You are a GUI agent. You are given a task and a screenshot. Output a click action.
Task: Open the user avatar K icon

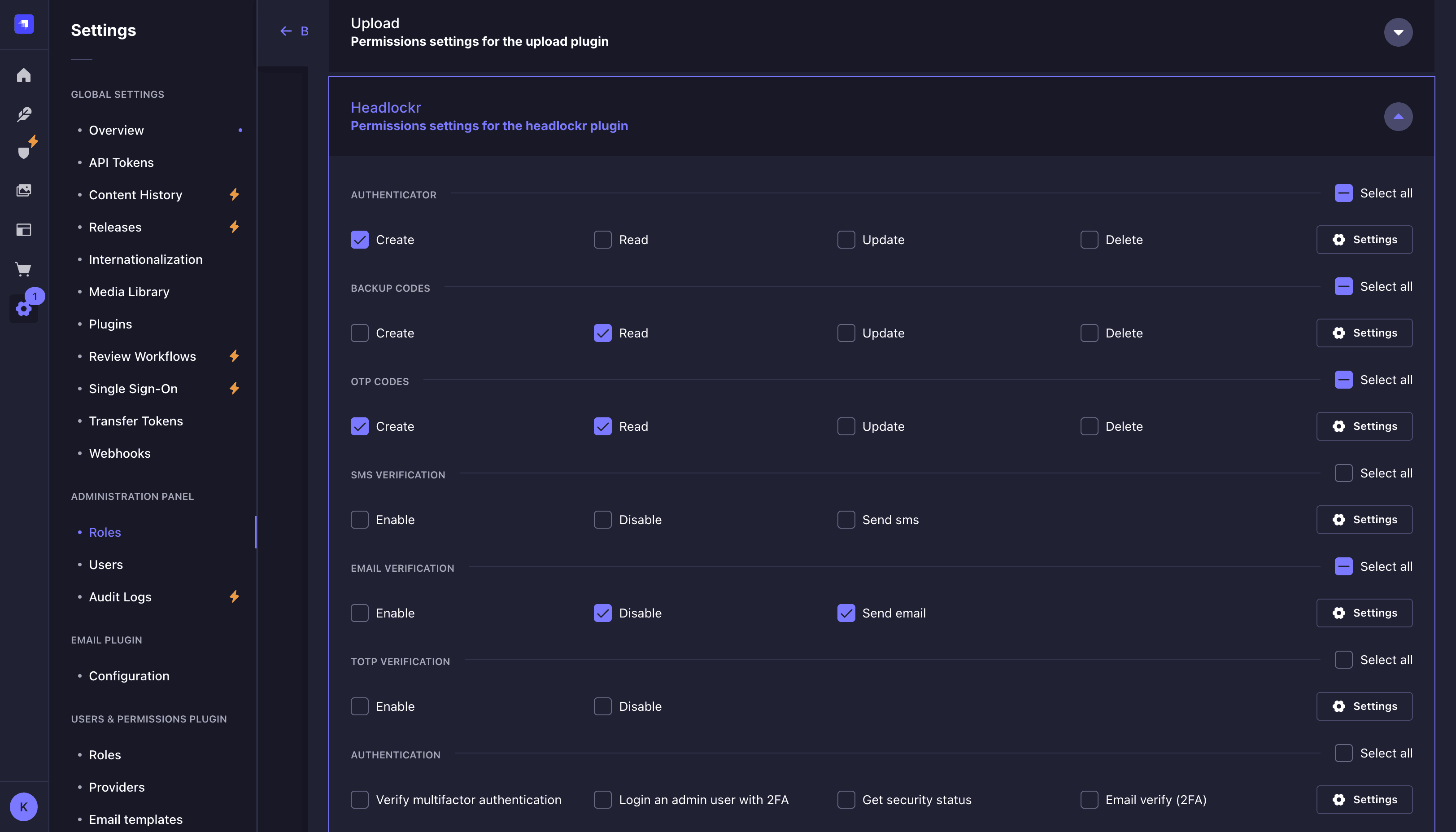pyautogui.click(x=24, y=806)
